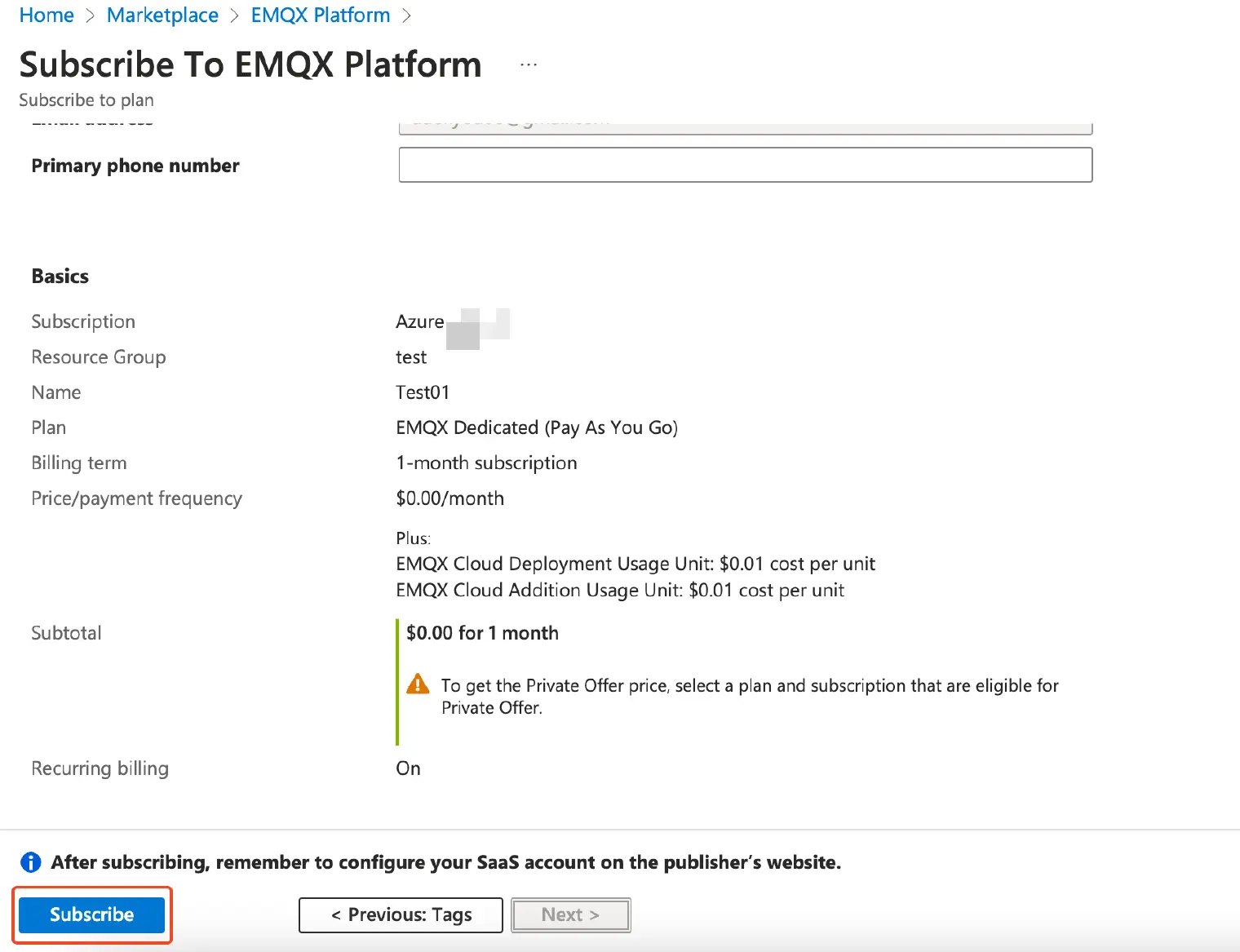Click the orange warning triangle icon
1240x952 pixels.
418,684
